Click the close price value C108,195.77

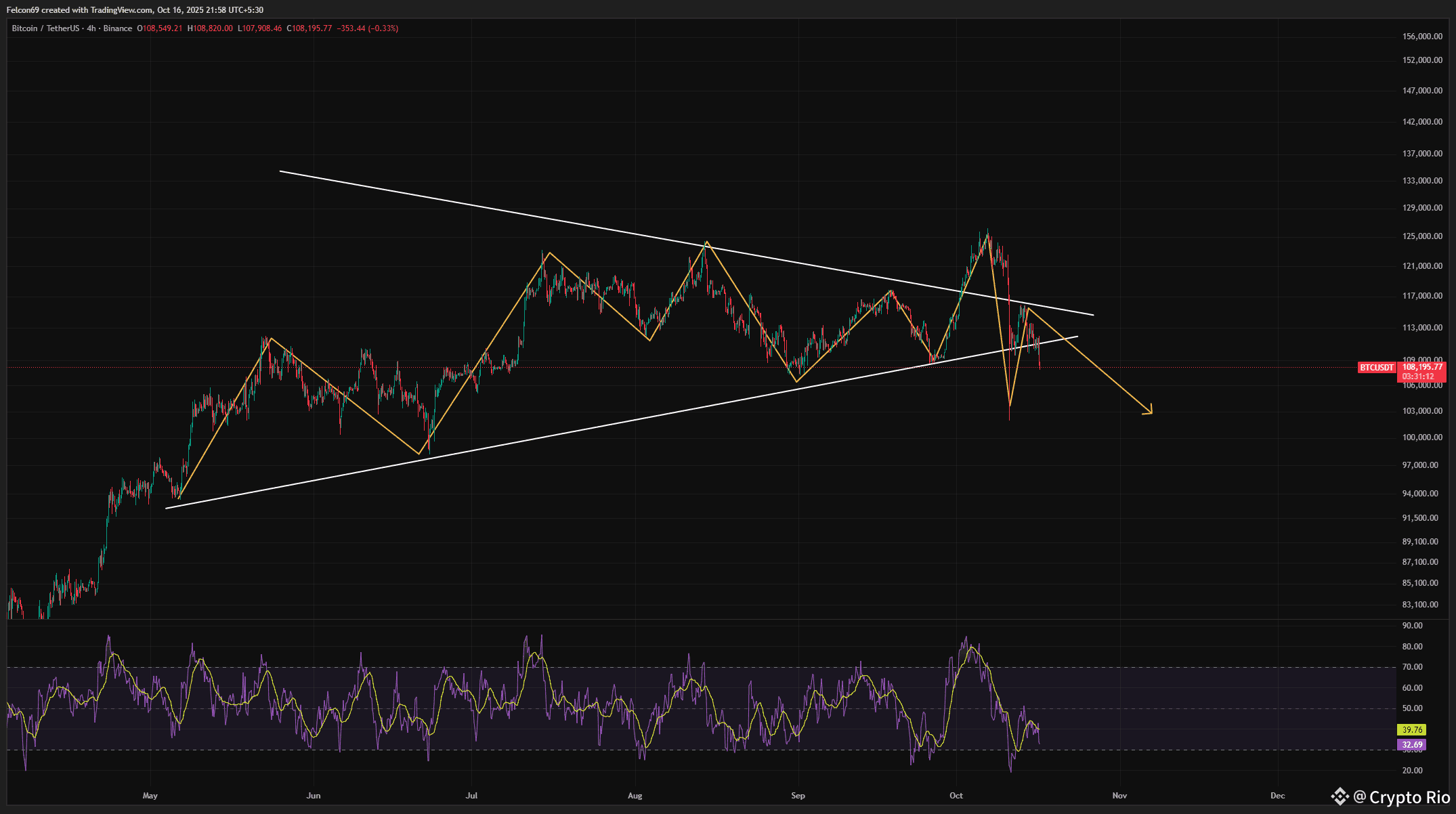coord(309,28)
